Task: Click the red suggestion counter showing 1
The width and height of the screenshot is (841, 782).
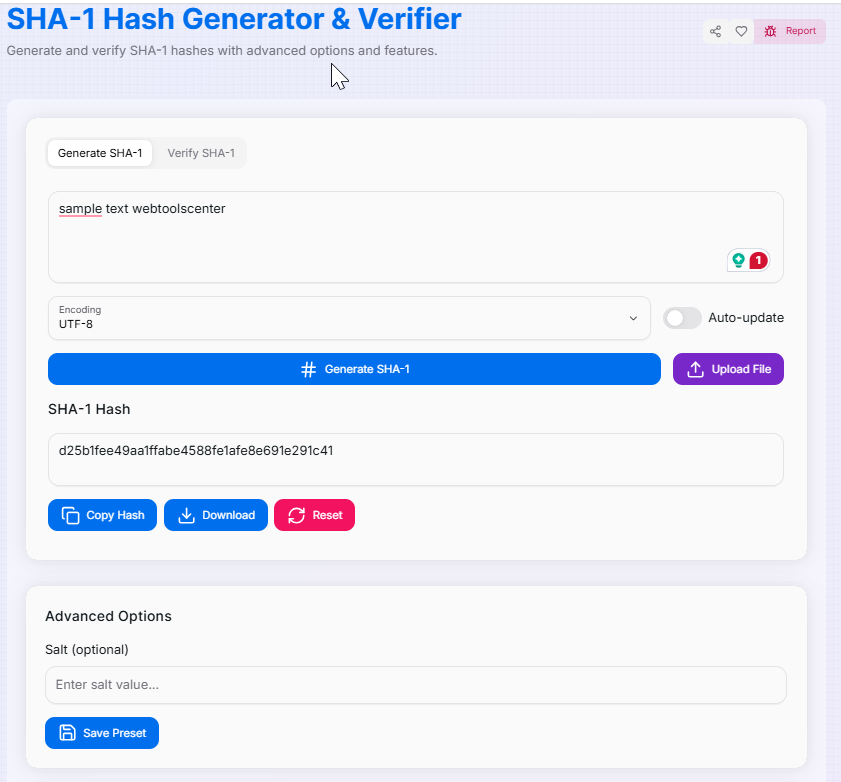Action: 756,260
